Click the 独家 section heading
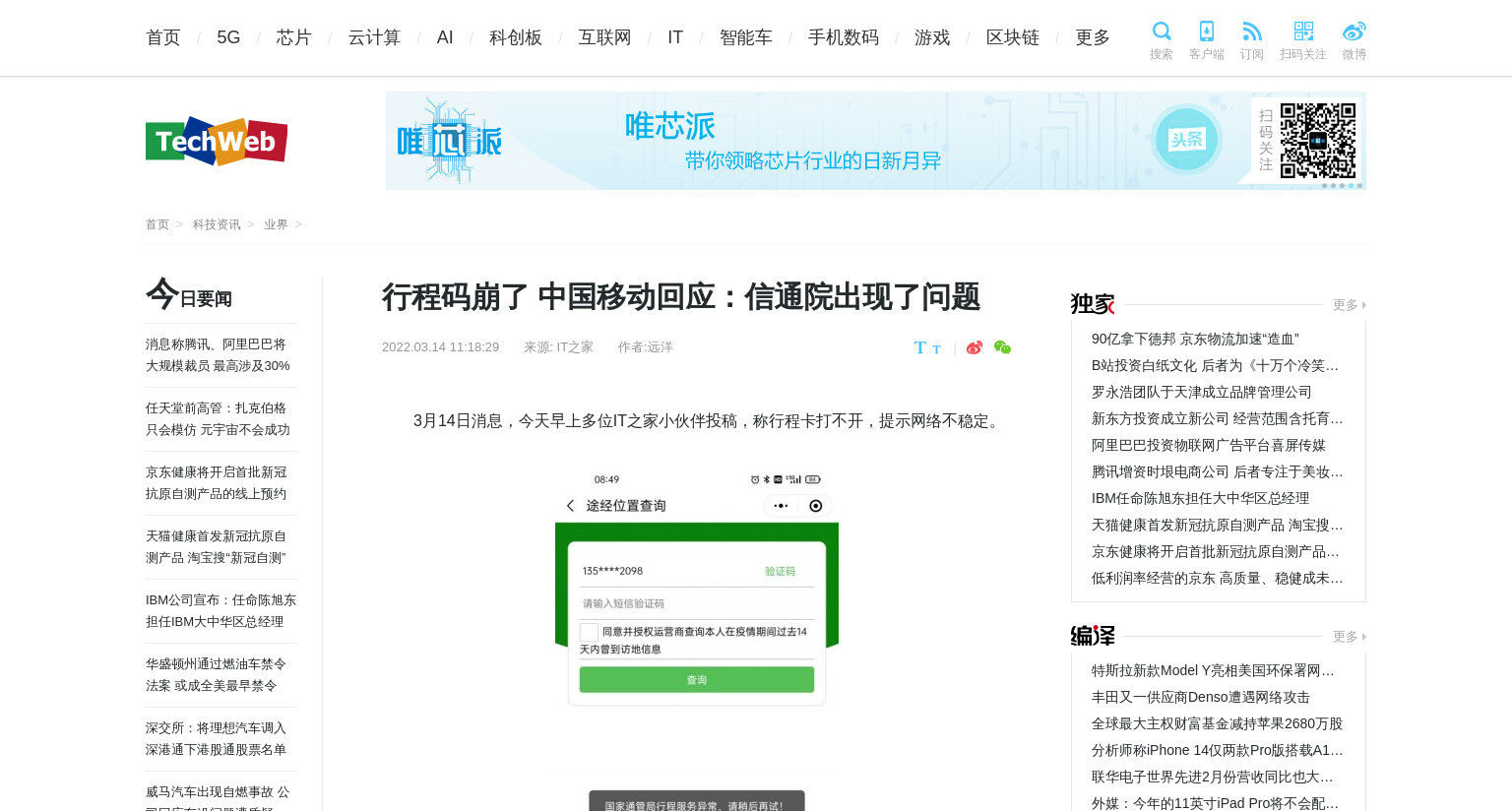 pyautogui.click(x=1093, y=304)
